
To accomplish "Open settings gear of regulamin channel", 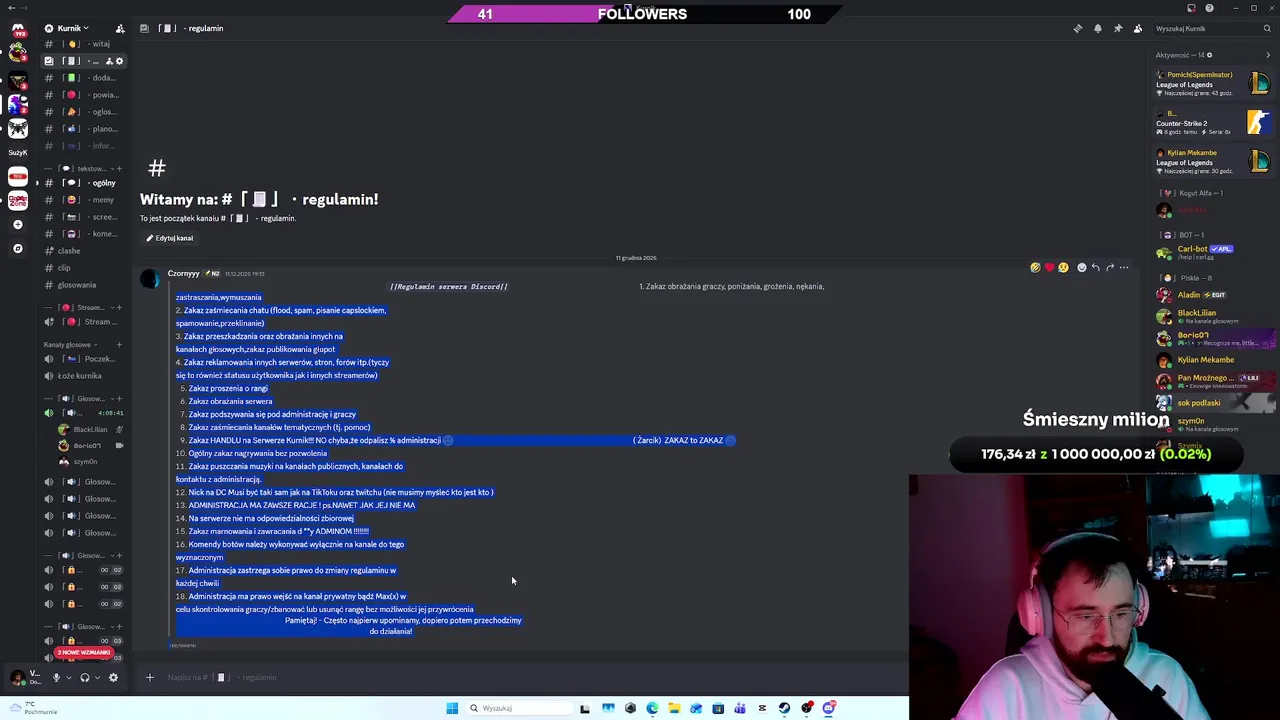I will click(119, 61).
